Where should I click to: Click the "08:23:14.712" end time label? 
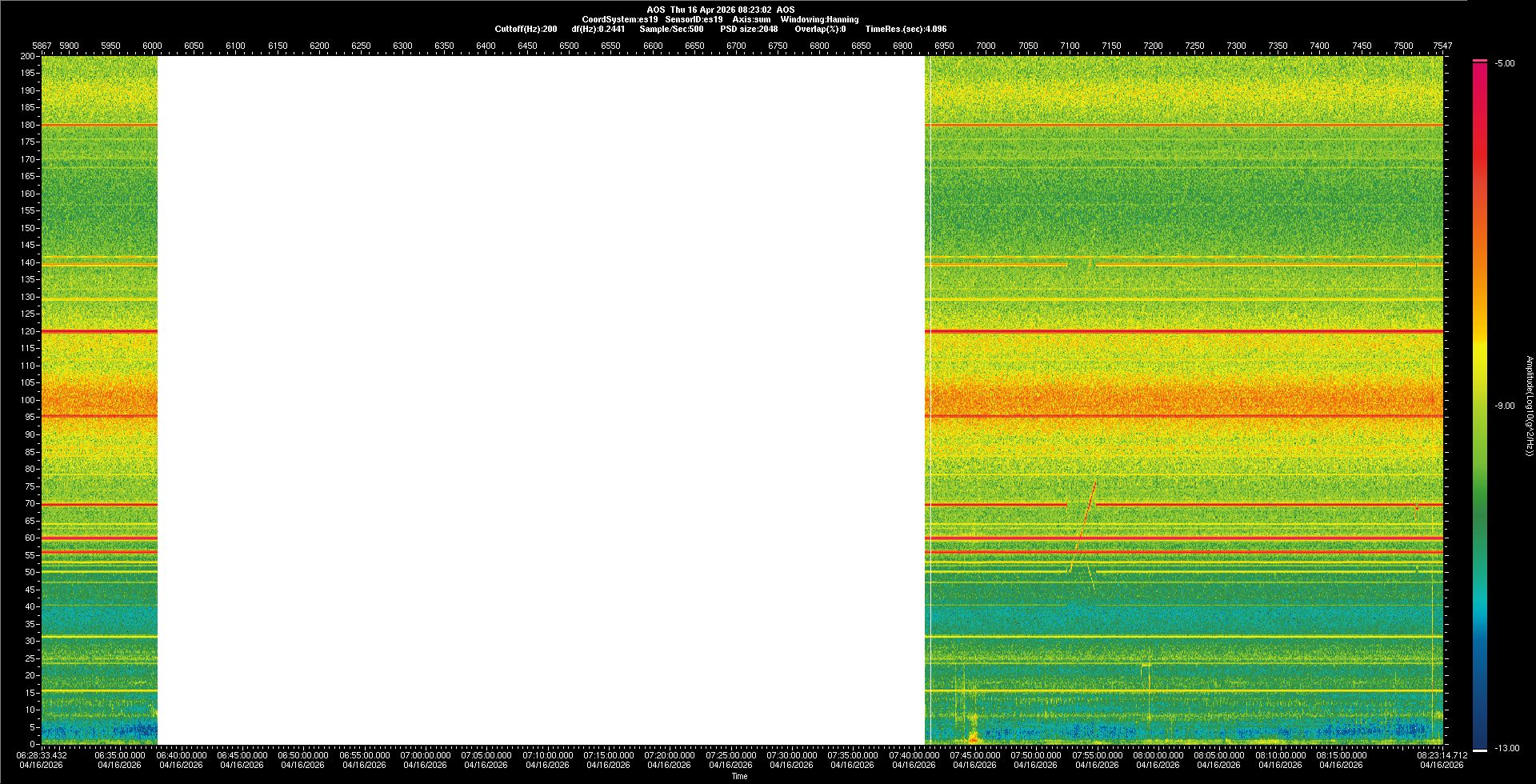[1442, 754]
